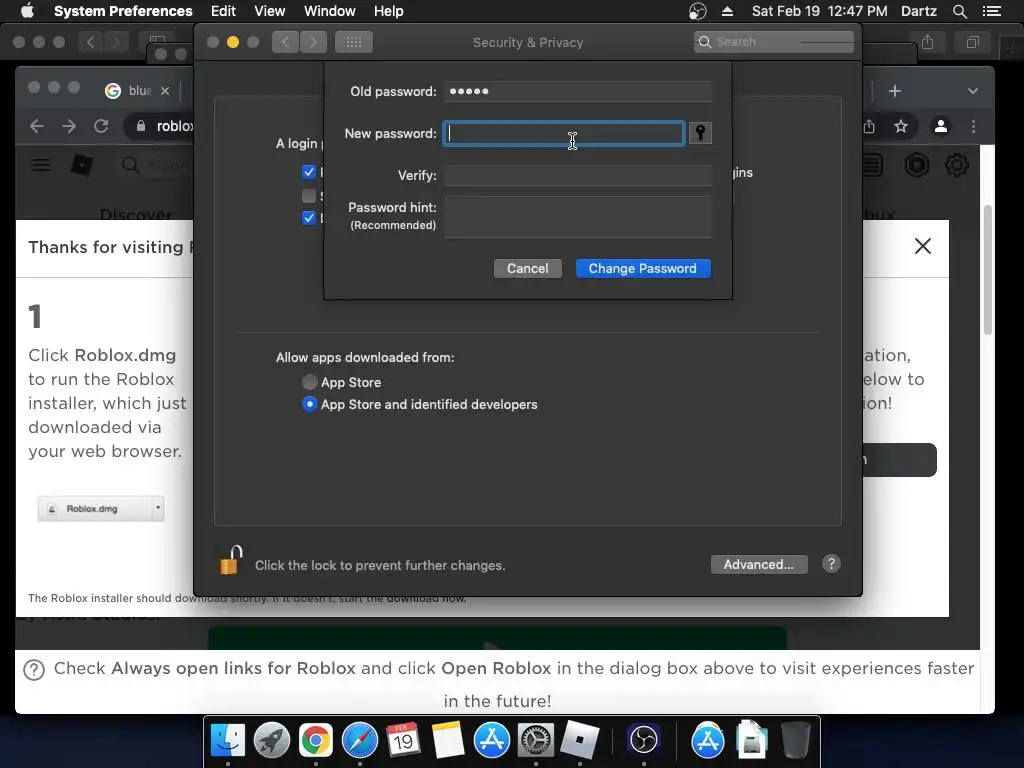Open Notes app in the Dock
The height and width of the screenshot is (768, 1024).
(x=447, y=741)
